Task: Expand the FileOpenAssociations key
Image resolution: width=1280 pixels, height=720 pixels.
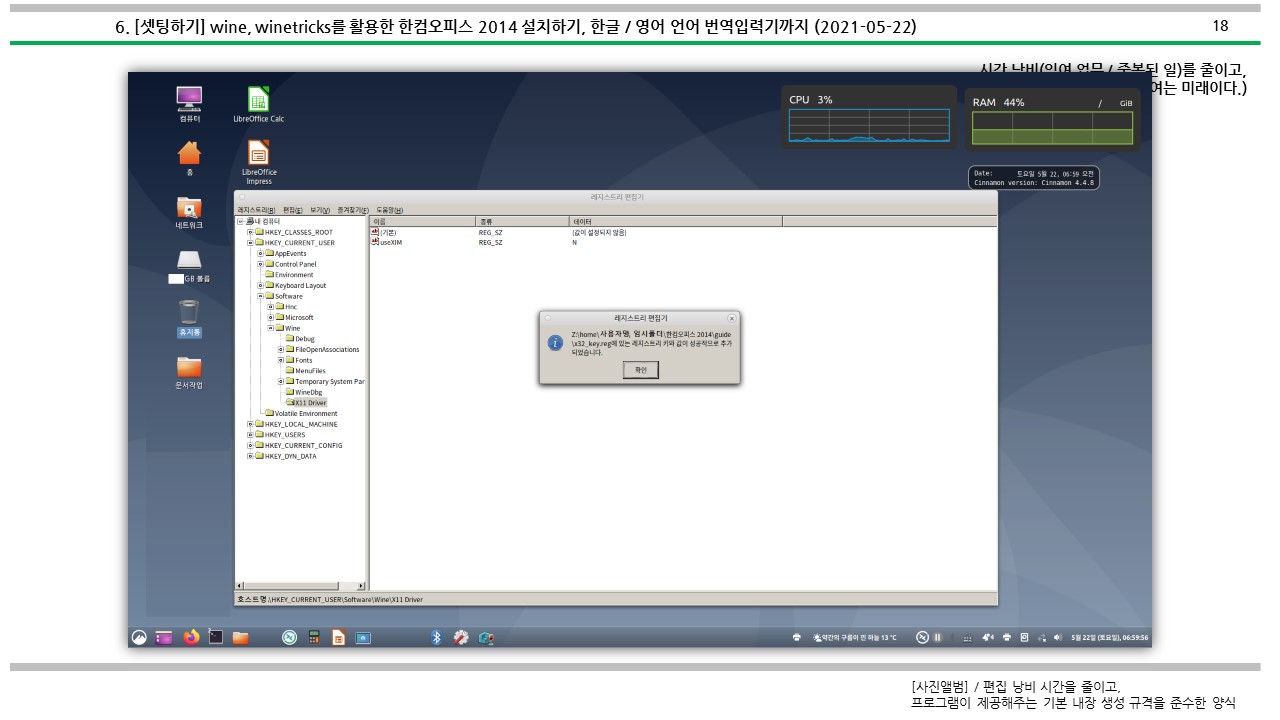Action: [280, 350]
